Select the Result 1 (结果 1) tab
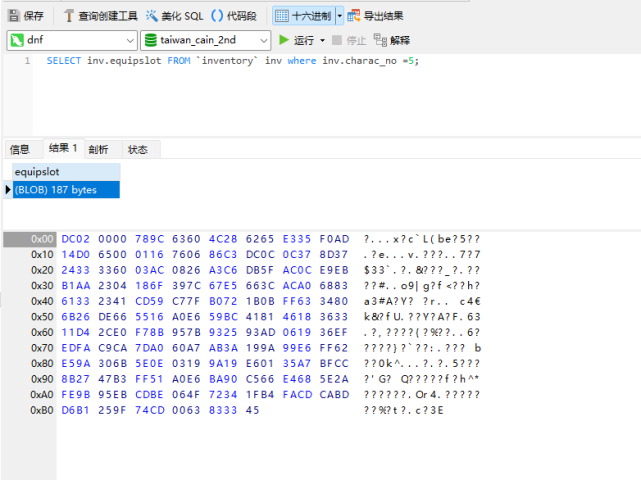The image size is (641, 480). coord(63,148)
